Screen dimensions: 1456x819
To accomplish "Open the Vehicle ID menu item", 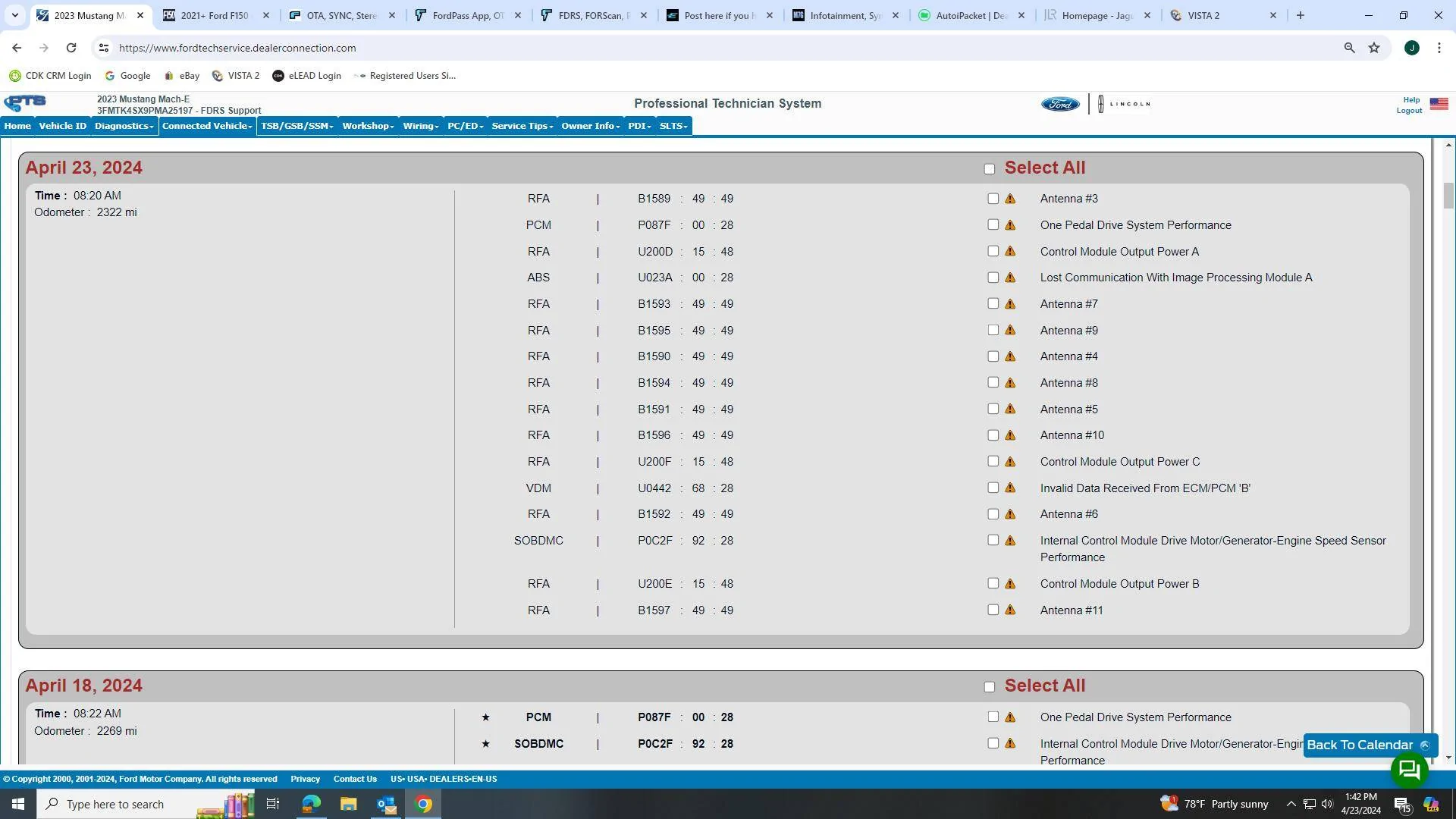I will pyautogui.click(x=62, y=126).
